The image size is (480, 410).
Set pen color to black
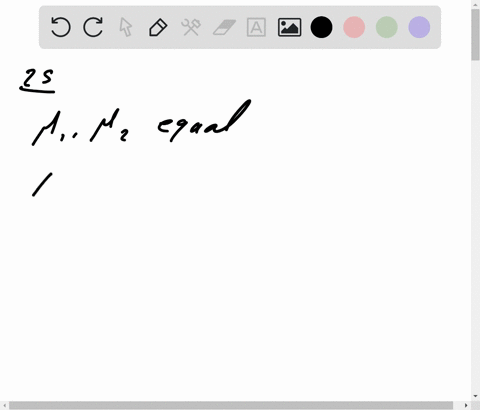pos(321,27)
